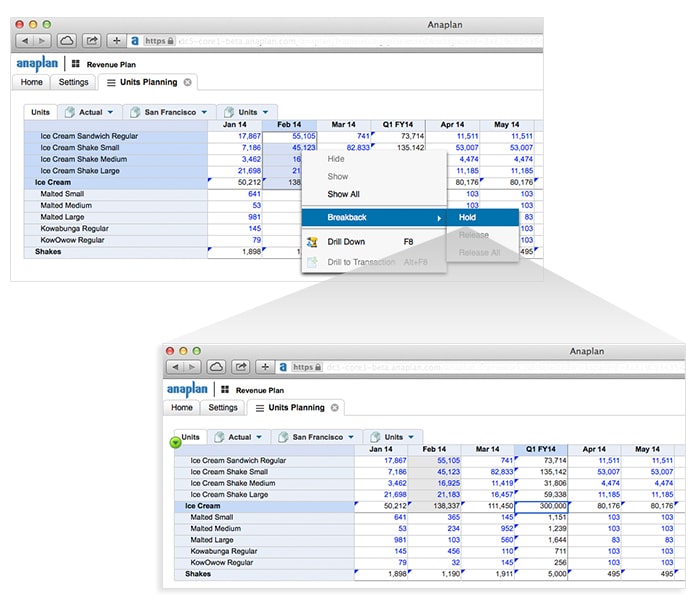The image size is (700, 600).
Task: Click address bar URL in bottom window
Action: (x=504, y=367)
